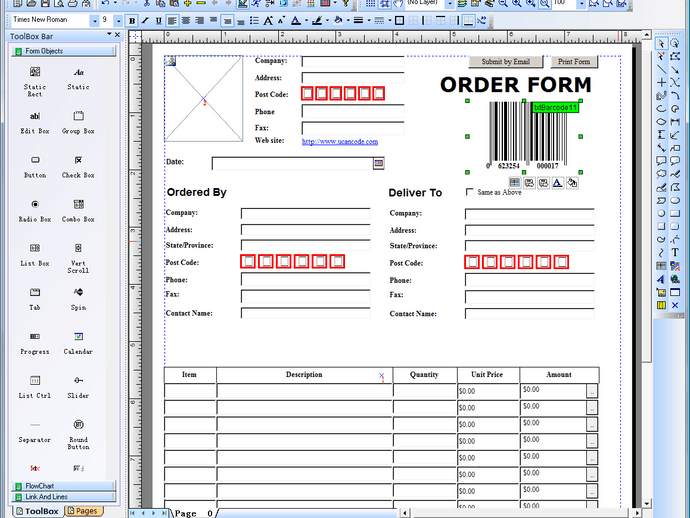Open the line width dropdown arrow
This screenshot has width=690, height=518.
coord(369,21)
